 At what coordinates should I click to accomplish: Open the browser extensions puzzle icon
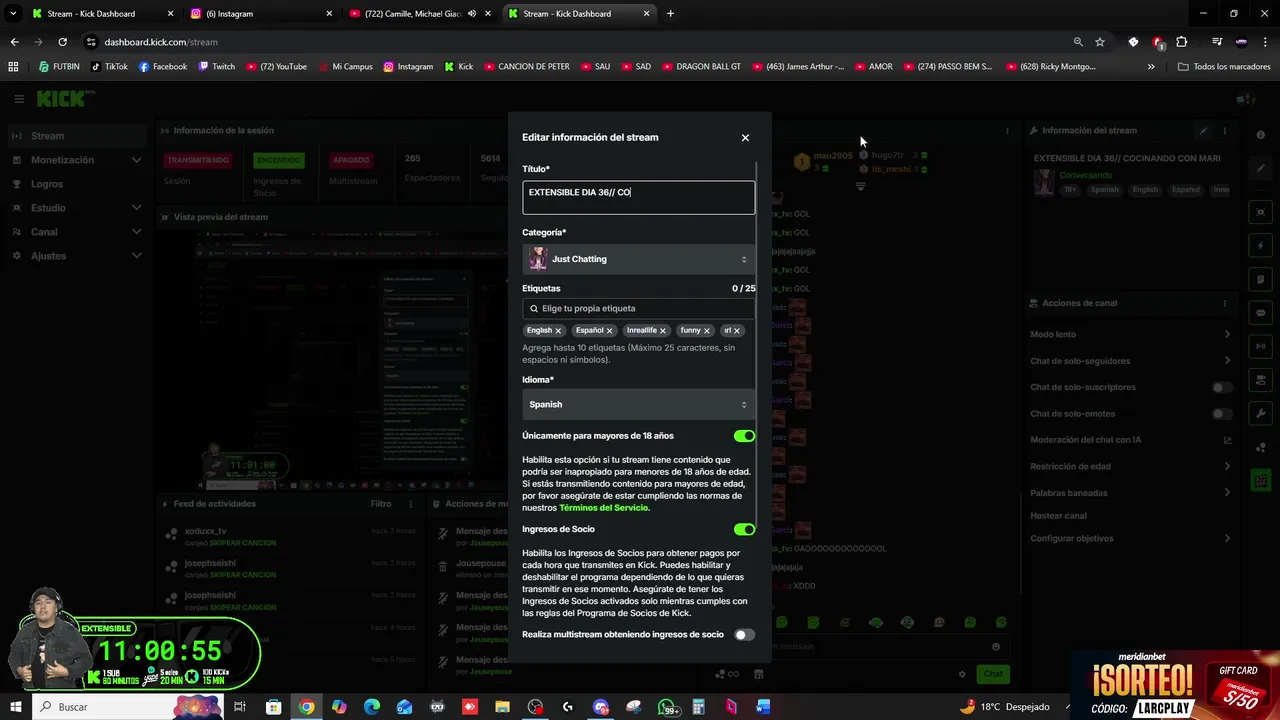[x=1182, y=42]
